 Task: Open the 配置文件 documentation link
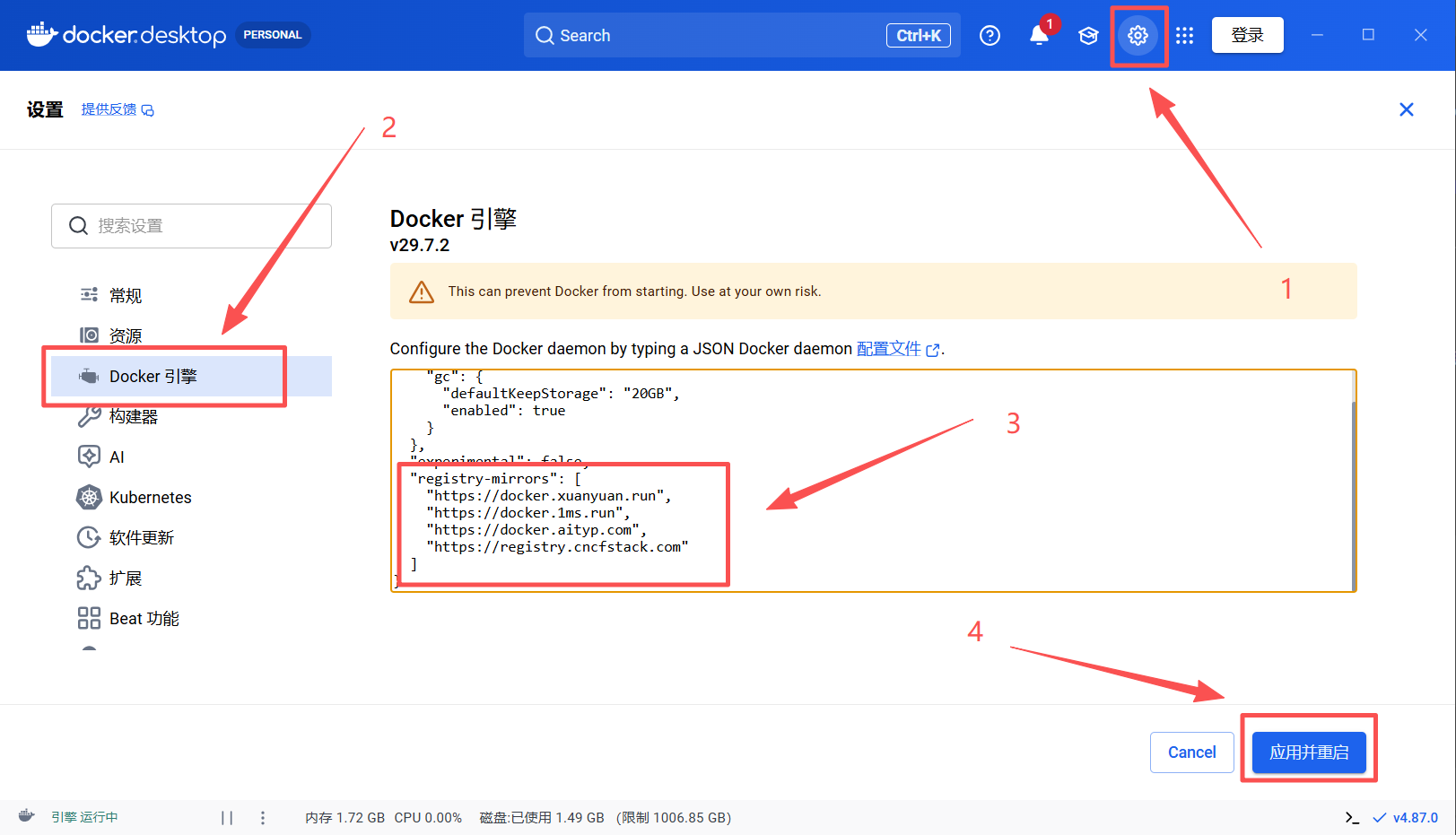(898, 349)
